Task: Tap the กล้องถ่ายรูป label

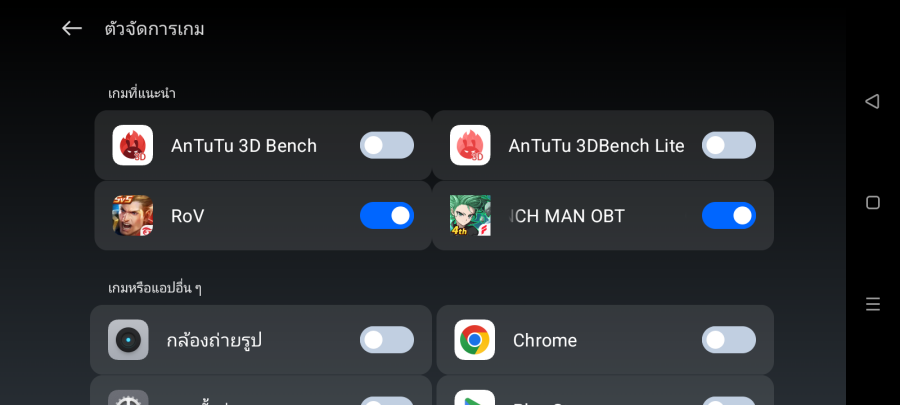Action: (x=220, y=340)
